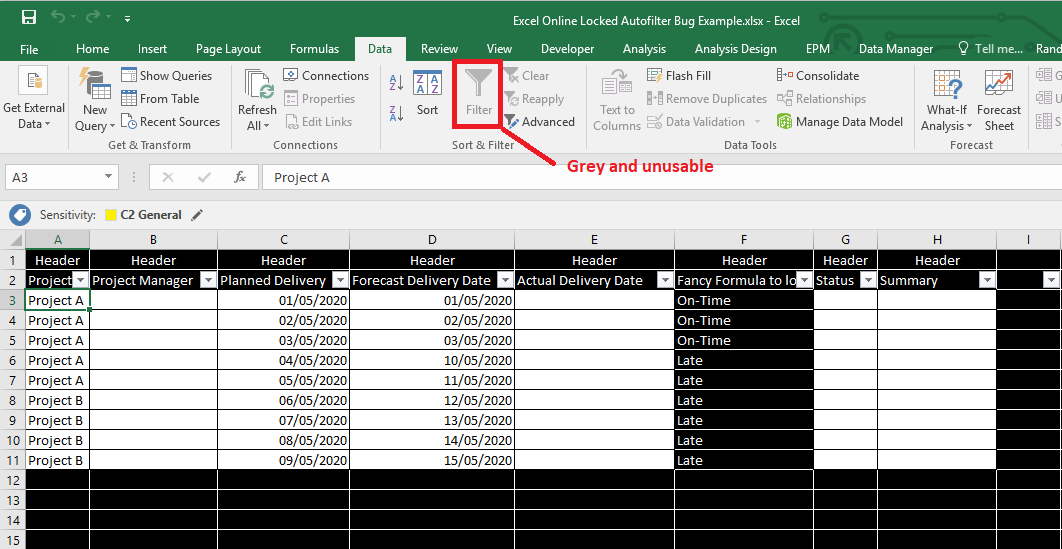Open Fancy Formula column filter dropdown

tap(804, 280)
